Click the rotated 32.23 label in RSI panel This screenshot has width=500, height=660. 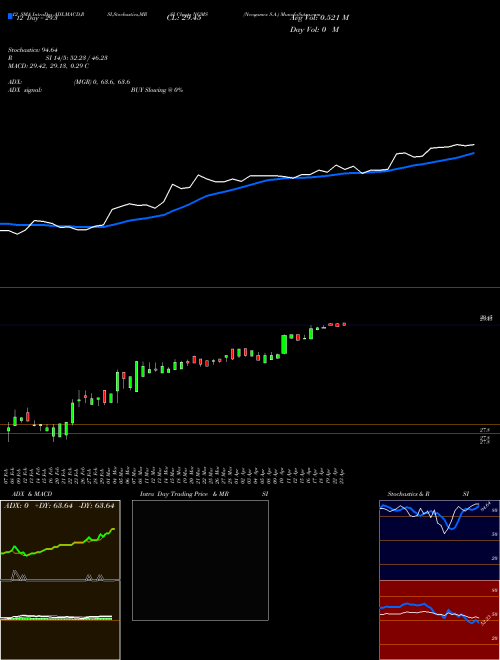pos(485,620)
